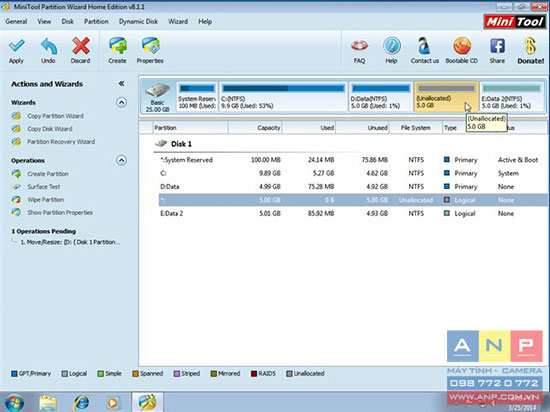550x412 pixels.
Task: Launch Internet Explorer from the taskbar
Action: click(81, 403)
